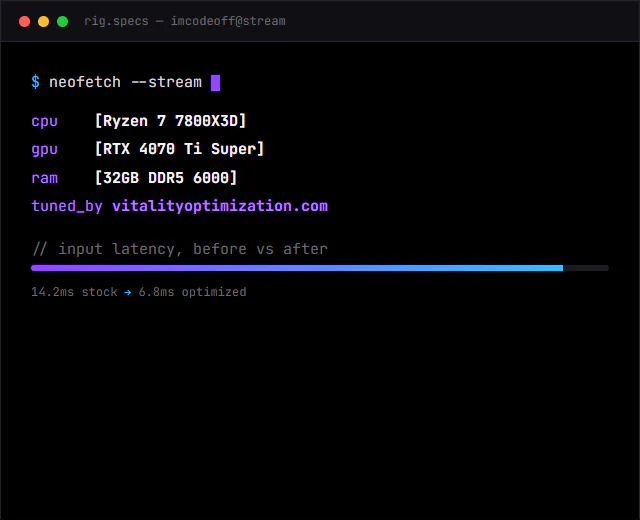Select the RTX 4070 Ti Super value

(x=179, y=149)
